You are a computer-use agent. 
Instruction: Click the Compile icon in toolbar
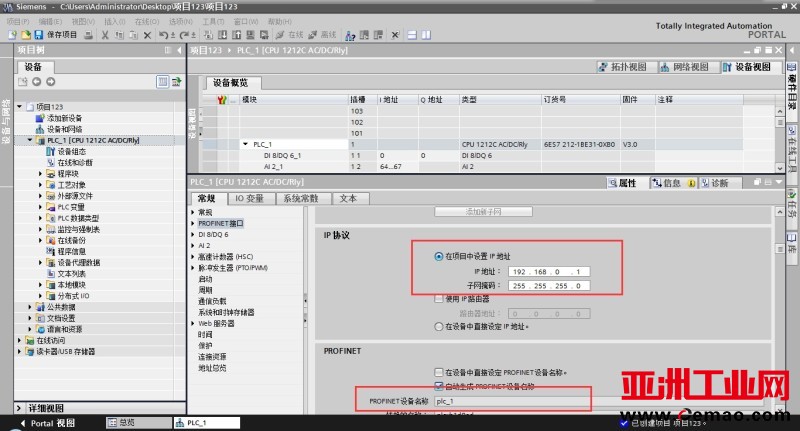[208, 35]
